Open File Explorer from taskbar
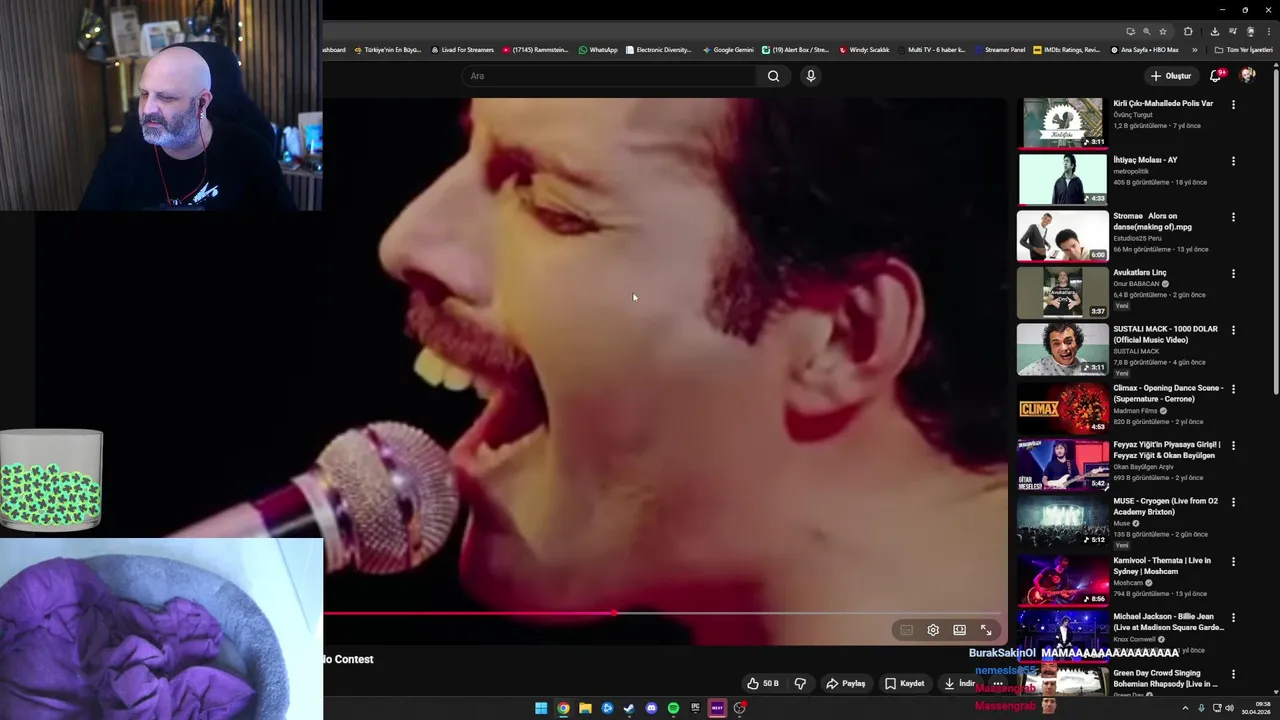This screenshot has width=1280, height=720. [x=585, y=708]
